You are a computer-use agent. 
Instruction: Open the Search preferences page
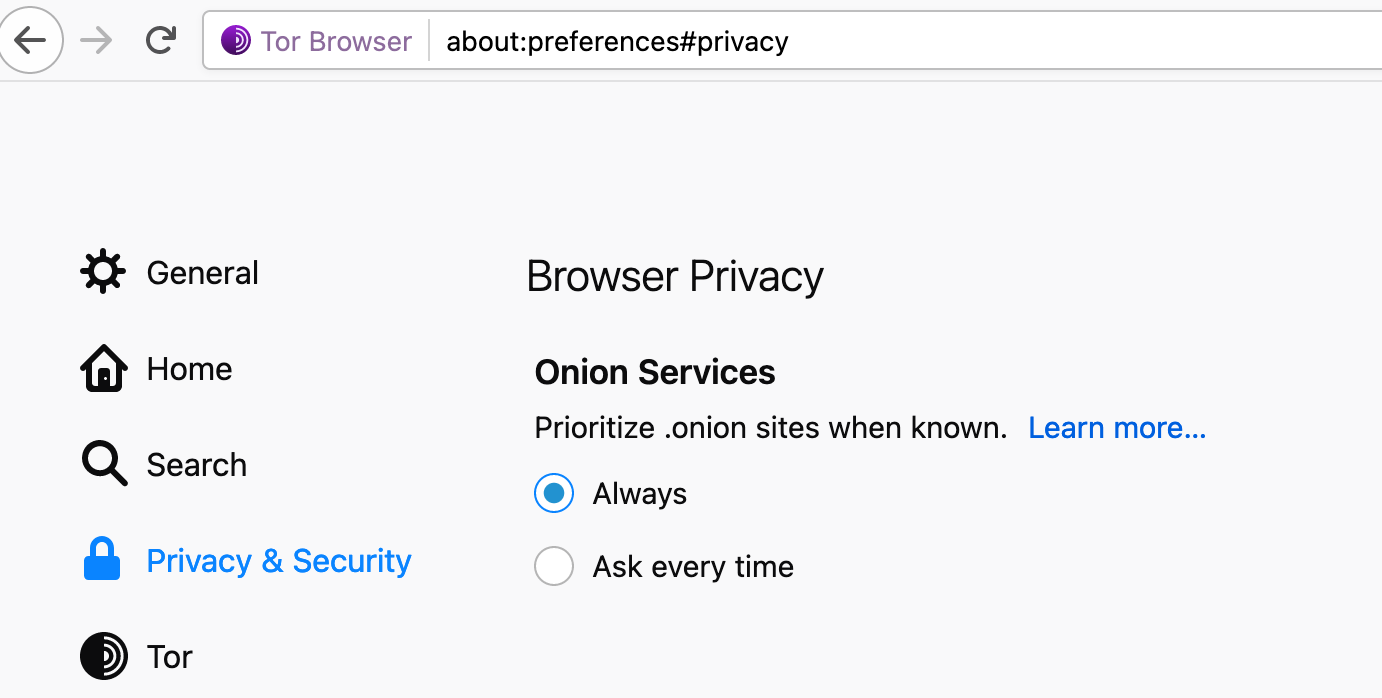196,463
